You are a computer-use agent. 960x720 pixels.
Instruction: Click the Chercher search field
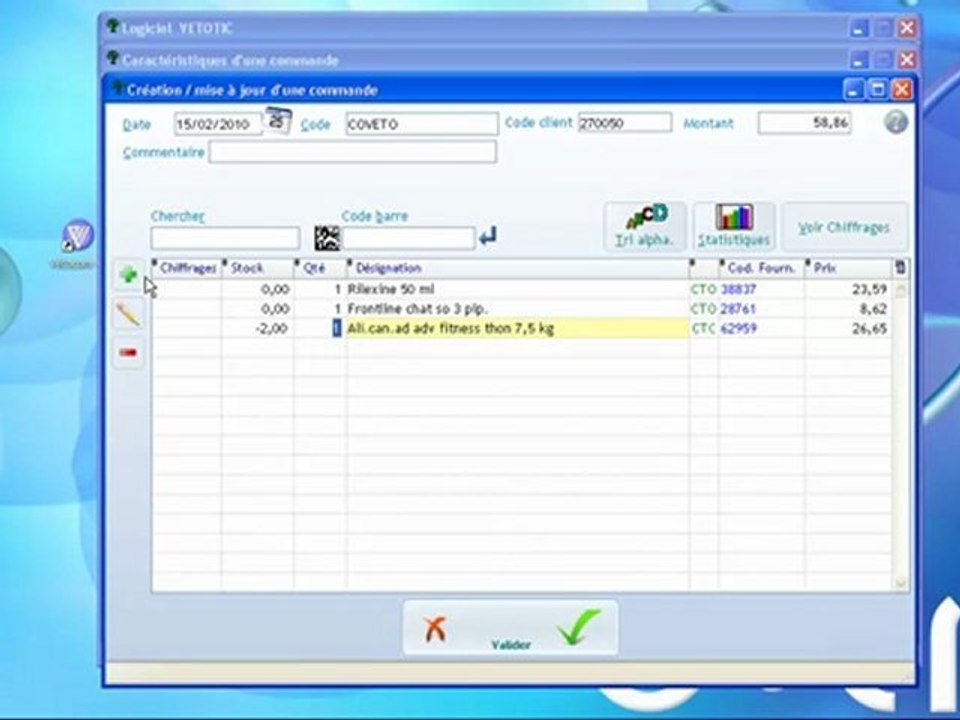point(225,238)
